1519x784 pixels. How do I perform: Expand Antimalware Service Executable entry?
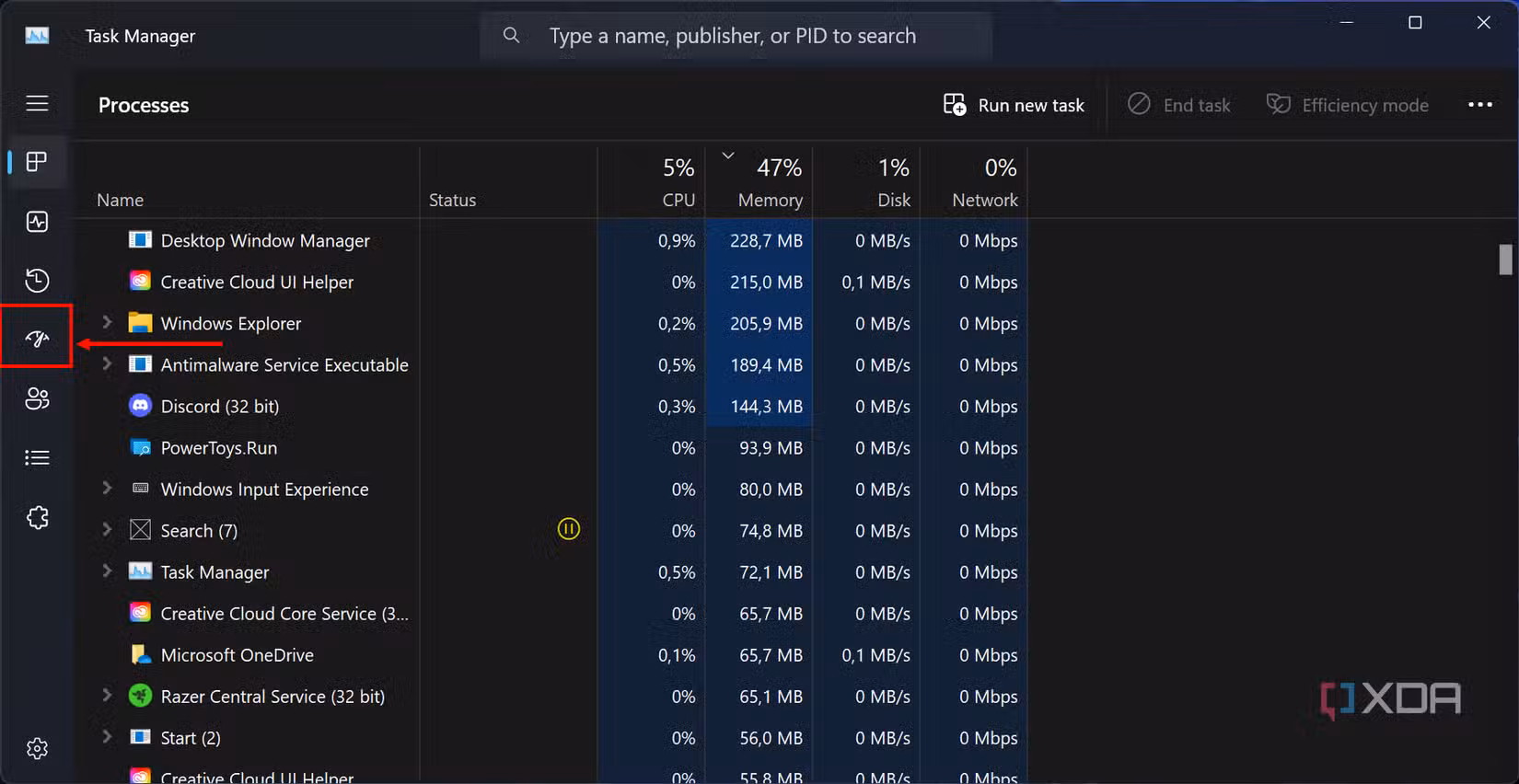click(x=107, y=363)
